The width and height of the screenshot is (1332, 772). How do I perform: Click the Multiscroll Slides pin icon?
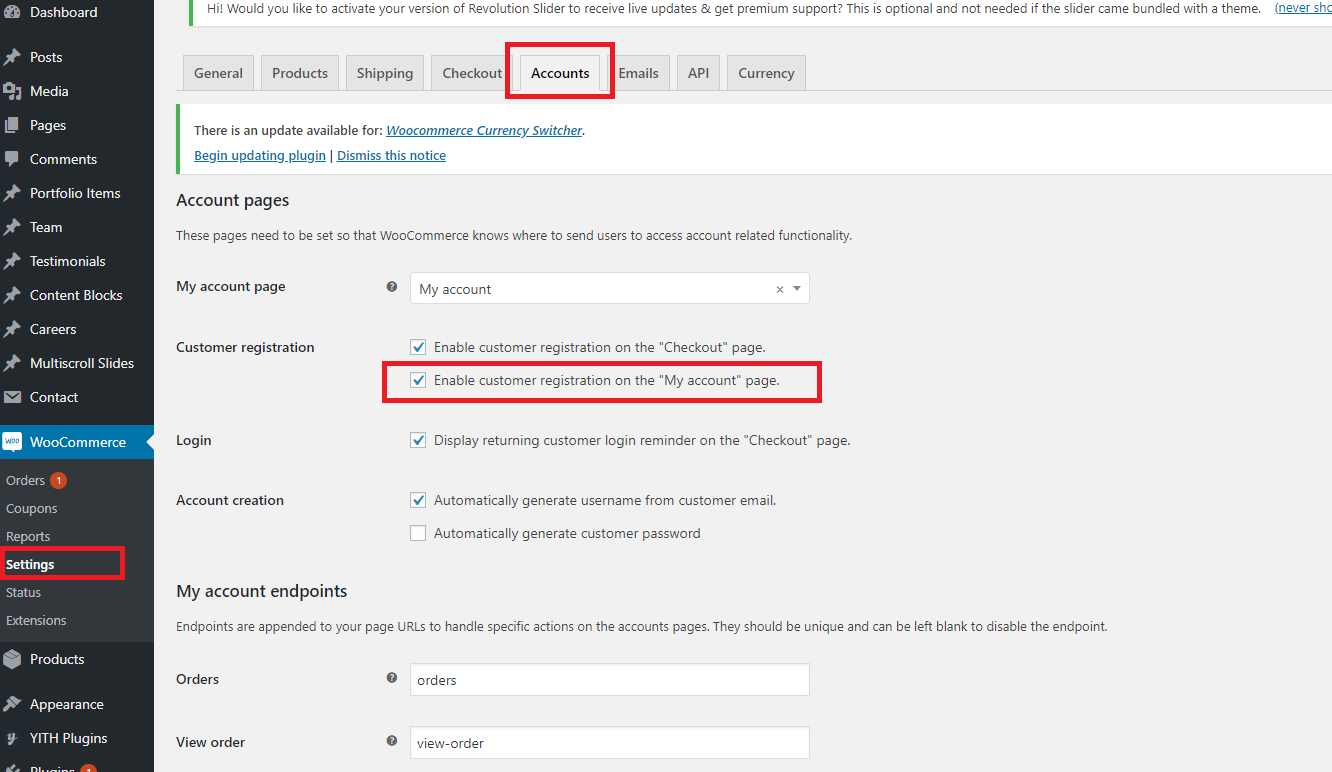pos(12,363)
